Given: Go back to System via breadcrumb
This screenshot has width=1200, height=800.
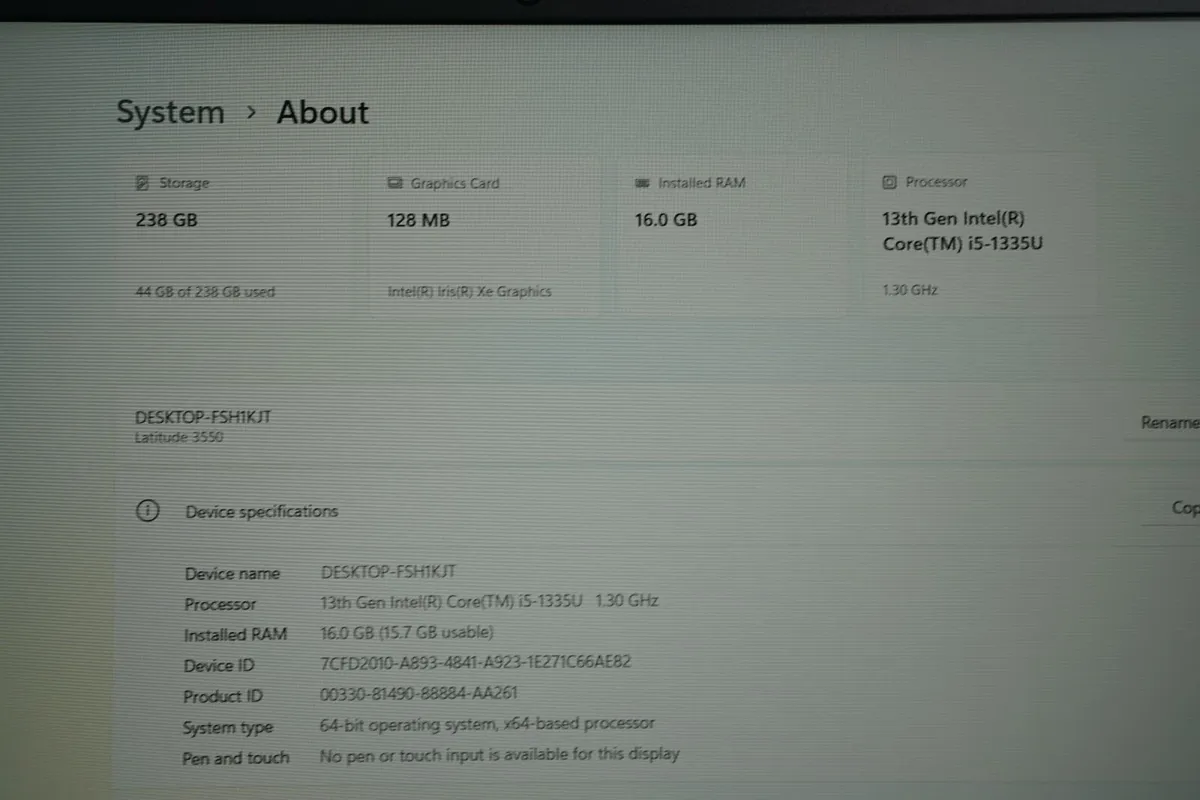Looking at the screenshot, I should [170, 112].
